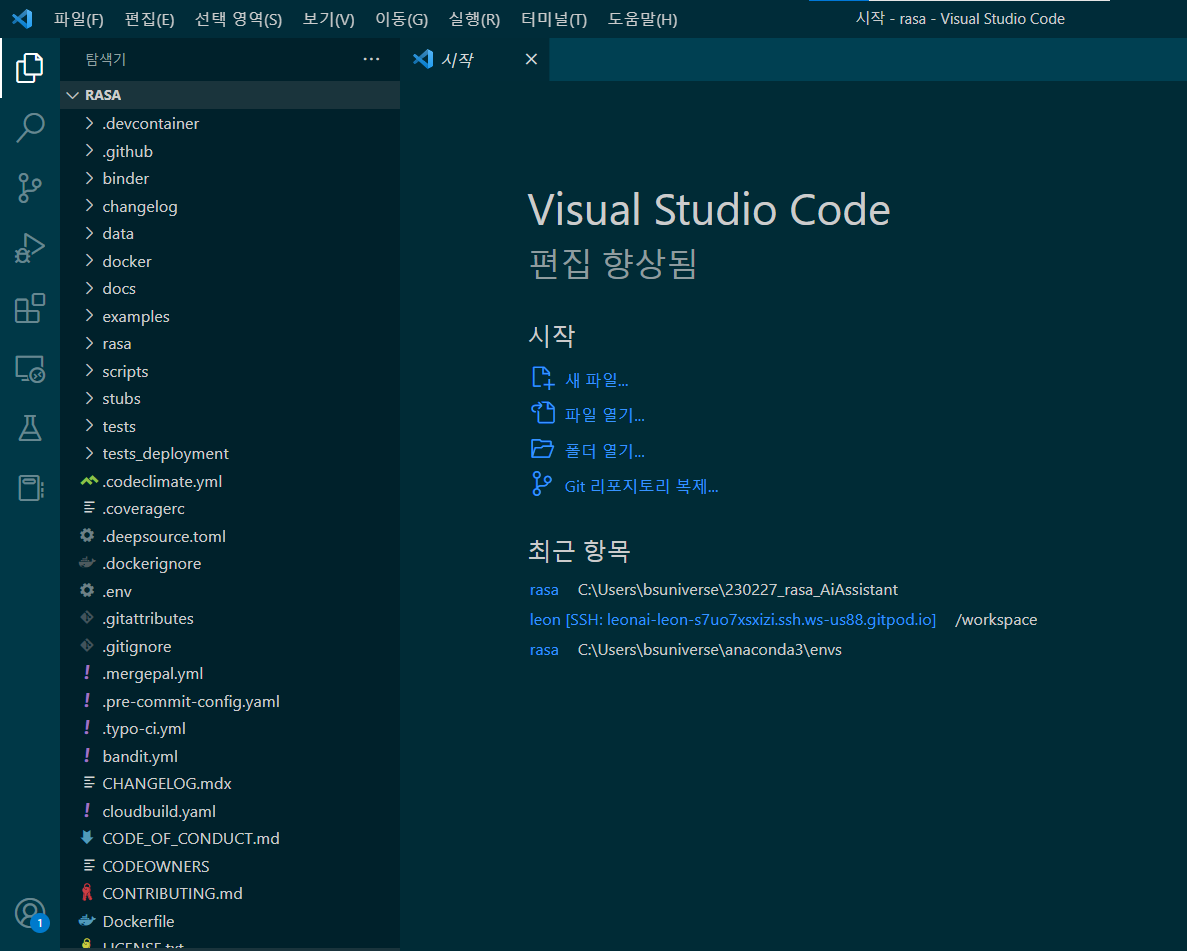The image size is (1187, 951).
Task: Click the .codeclimate.yml green icon
Action: pyautogui.click(x=89, y=480)
